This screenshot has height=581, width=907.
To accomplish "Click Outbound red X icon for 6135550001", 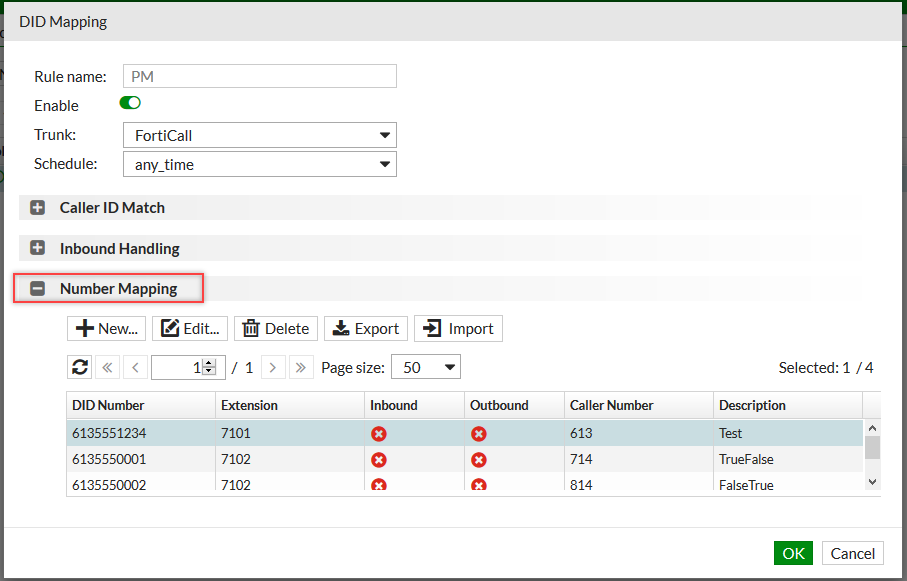I will 478,459.
